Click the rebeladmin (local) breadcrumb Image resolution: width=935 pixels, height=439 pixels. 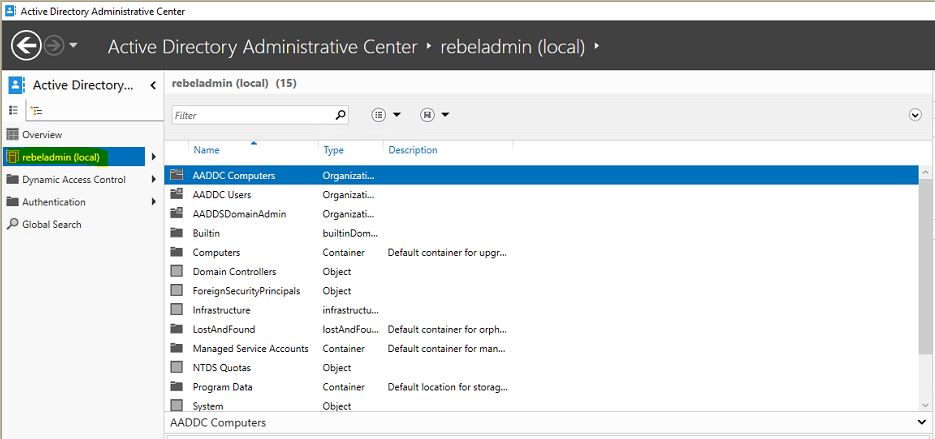pyautogui.click(x=513, y=46)
